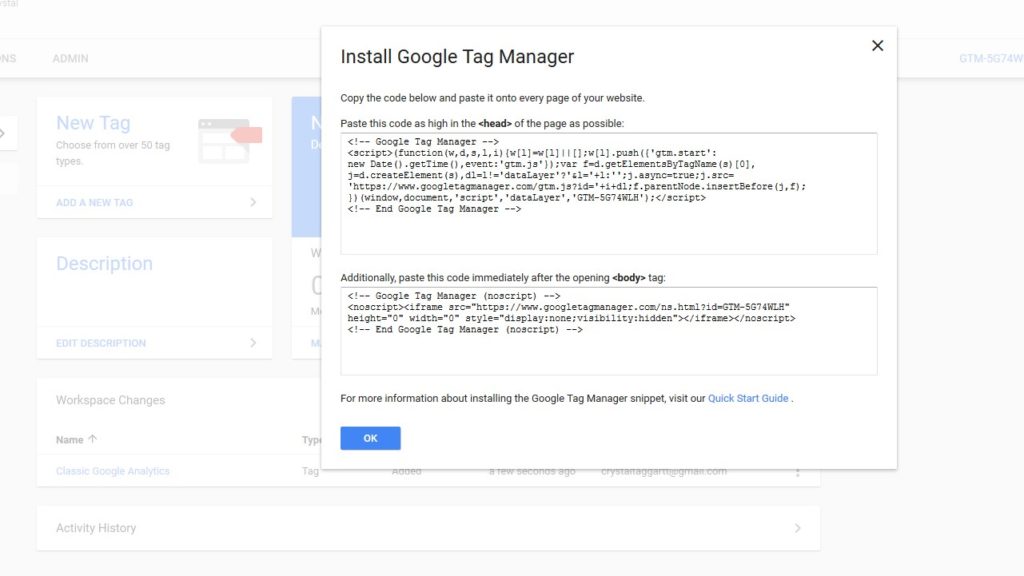Click inside the head code snippet box
Image resolution: width=1024 pixels, height=576 pixels.
(609, 193)
